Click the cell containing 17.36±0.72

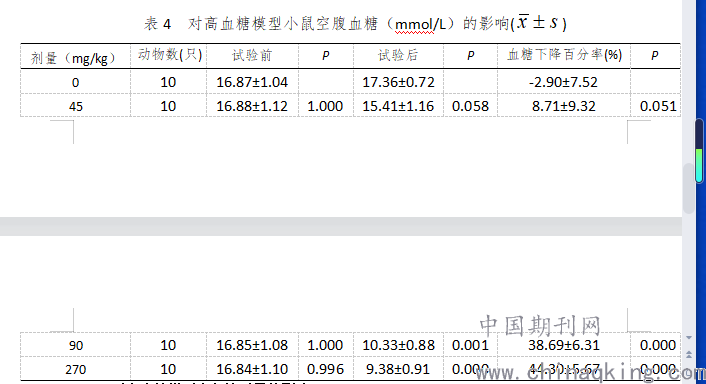pyautogui.click(x=398, y=82)
